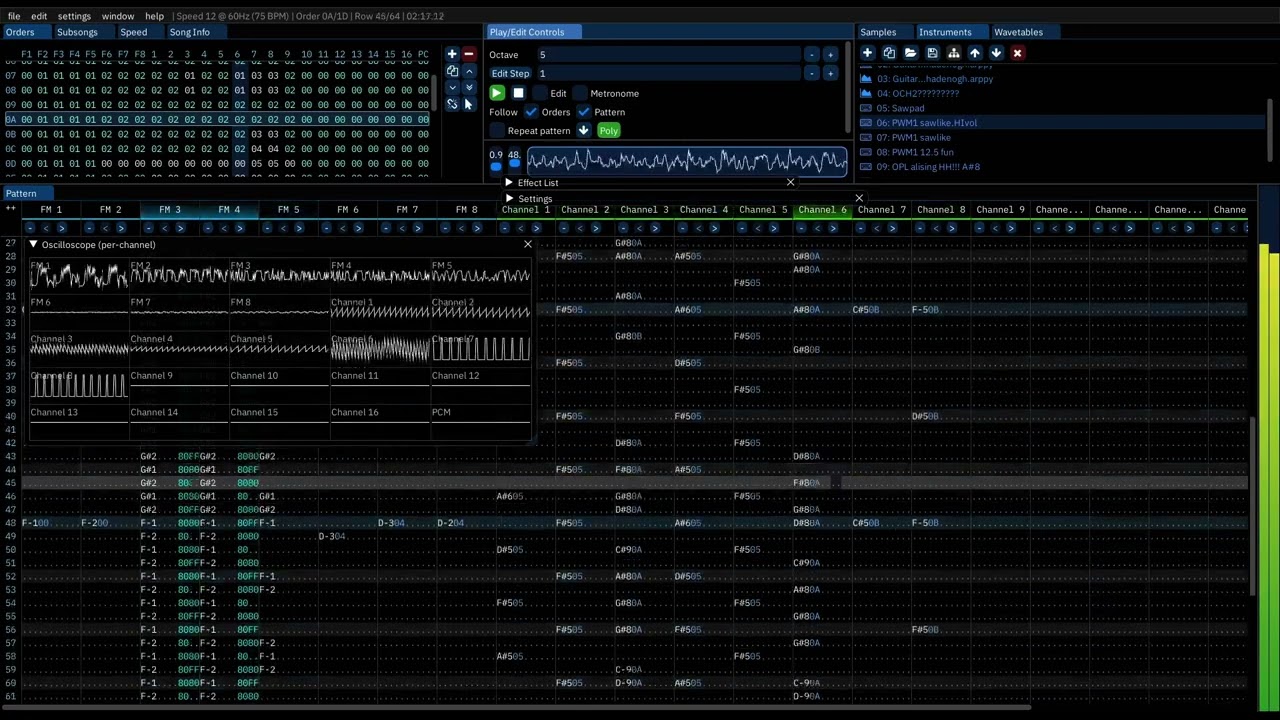This screenshot has height=720, width=1280.
Task: Uncheck Follow Pattern
Action: tap(584, 112)
